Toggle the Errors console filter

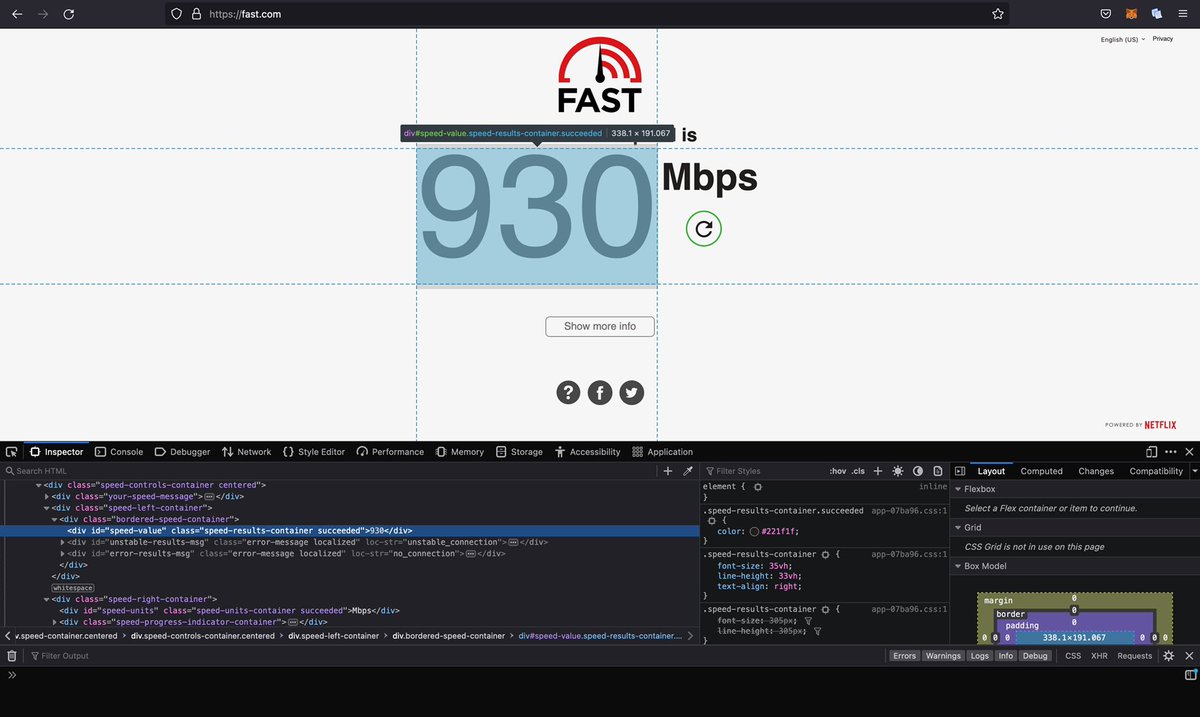[904, 656]
